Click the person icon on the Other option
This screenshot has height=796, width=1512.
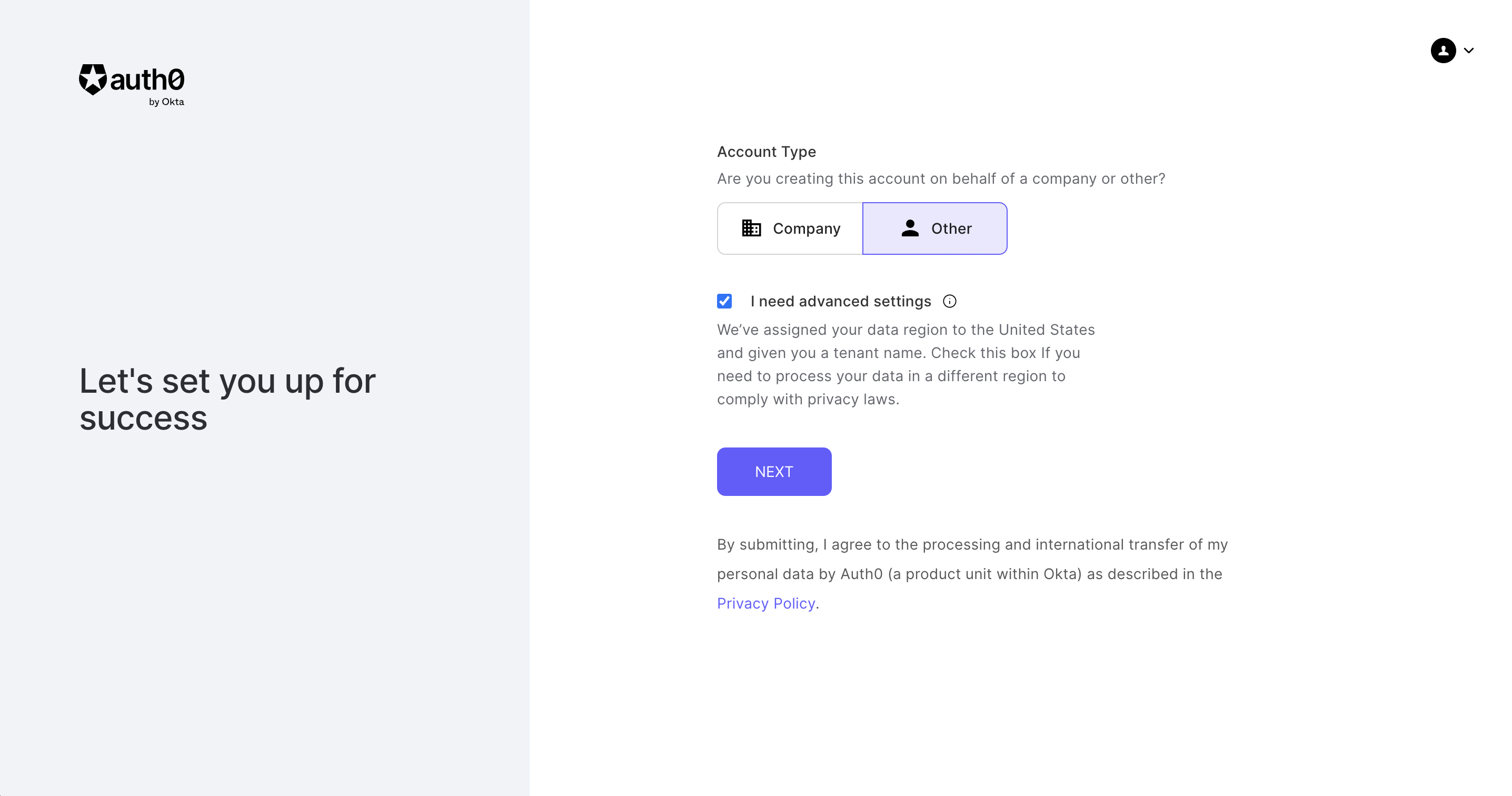(910, 228)
